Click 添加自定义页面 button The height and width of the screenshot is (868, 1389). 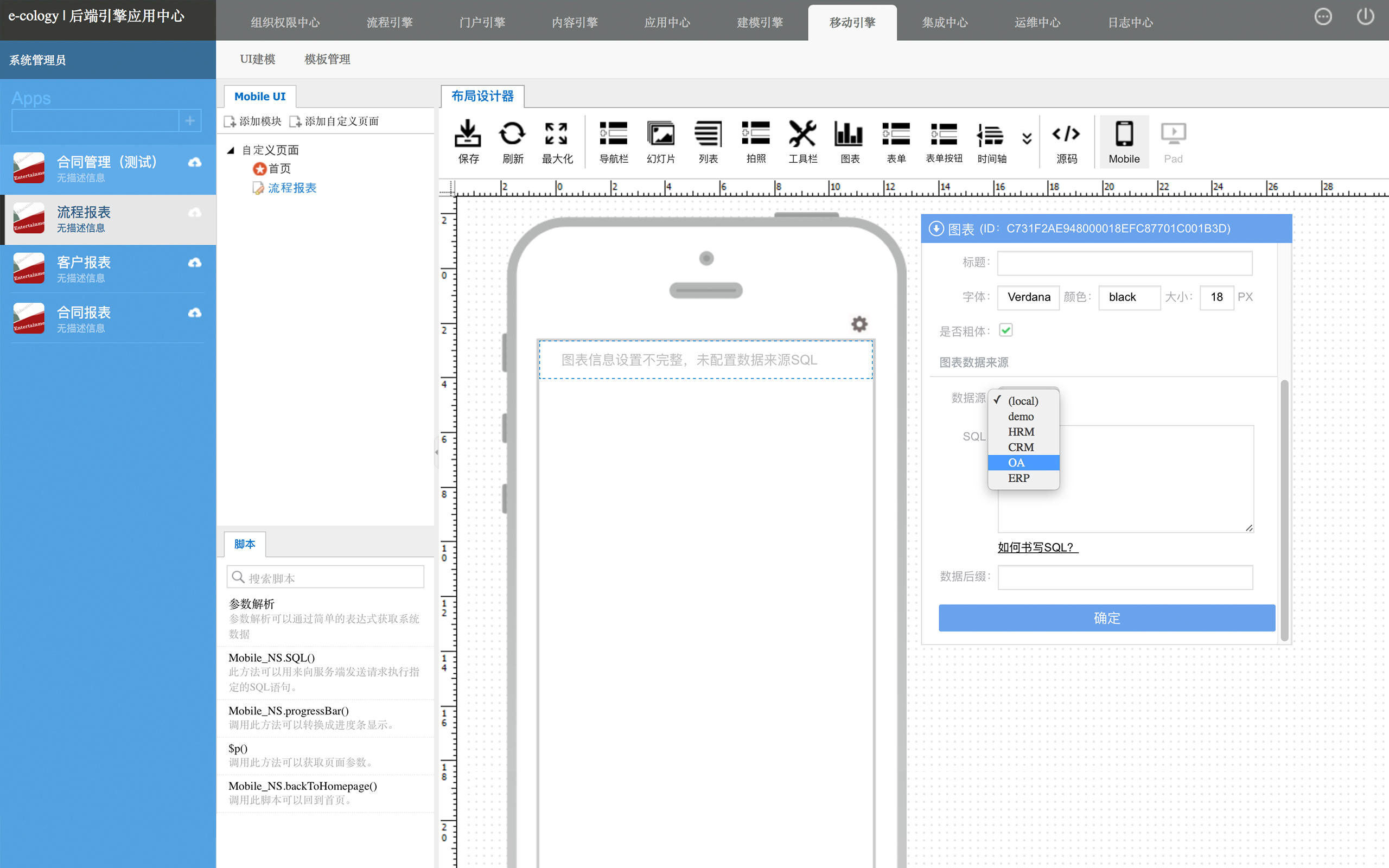click(x=334, y=121)
